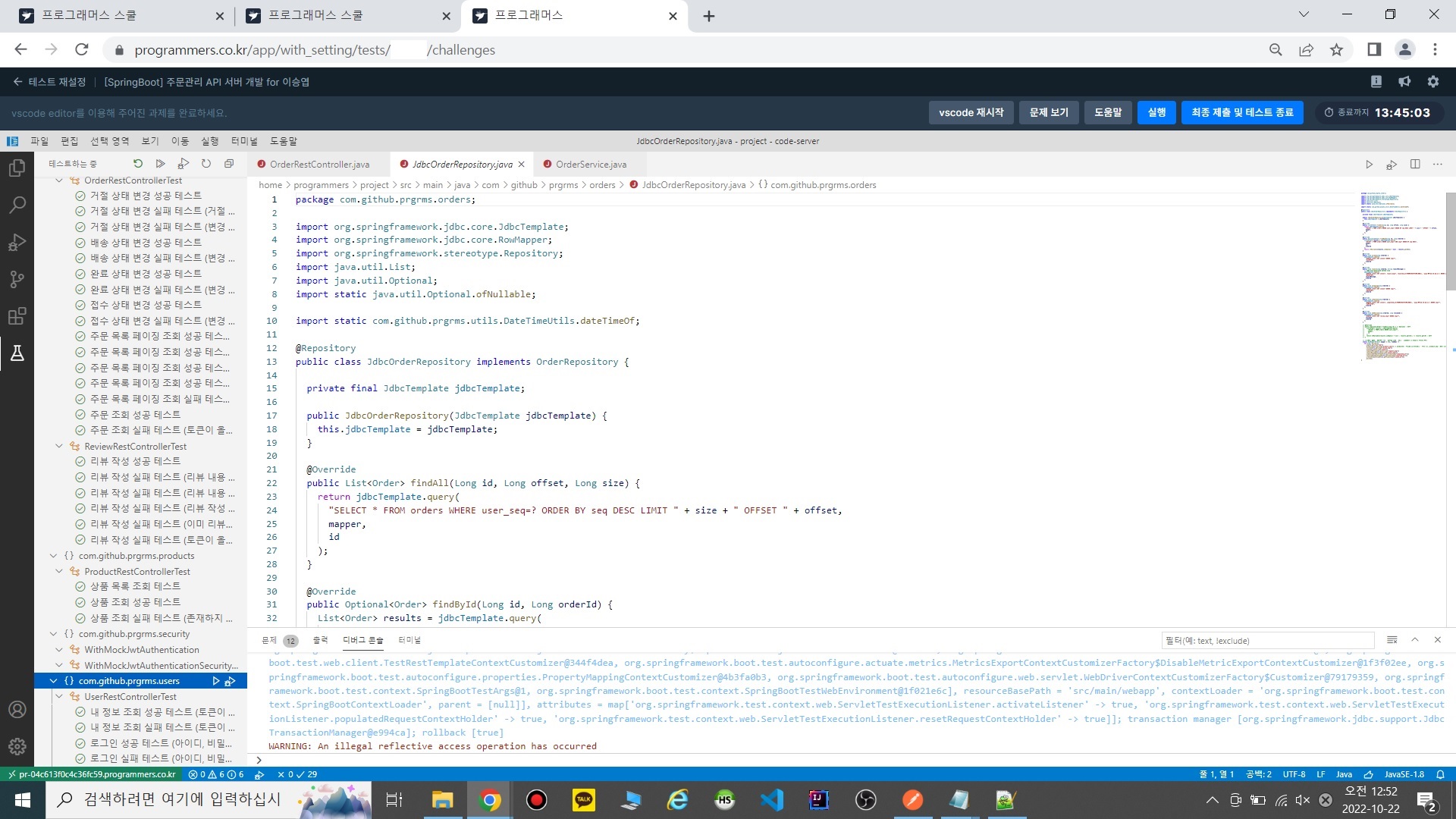The width and height of the screenshot is (1456, 819).
Task: Collapse com.github.prgrms.products package node
Action: pos(53,556)
